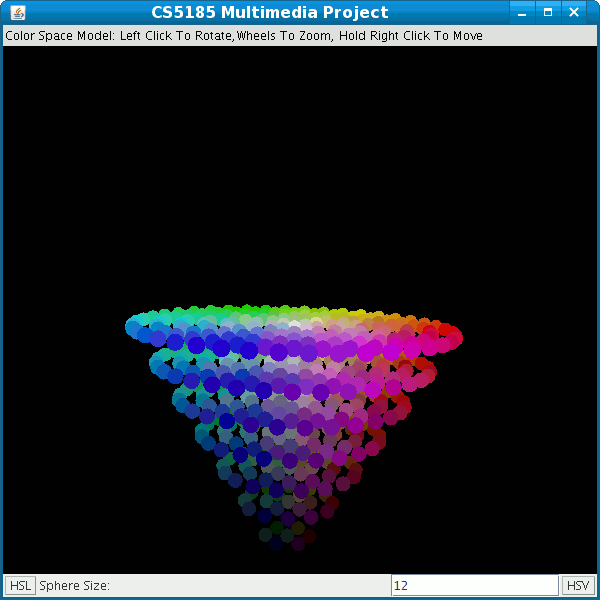
Task: Click the CS5185 Multimedia Project title text
Action: click(x=269, y=13)
